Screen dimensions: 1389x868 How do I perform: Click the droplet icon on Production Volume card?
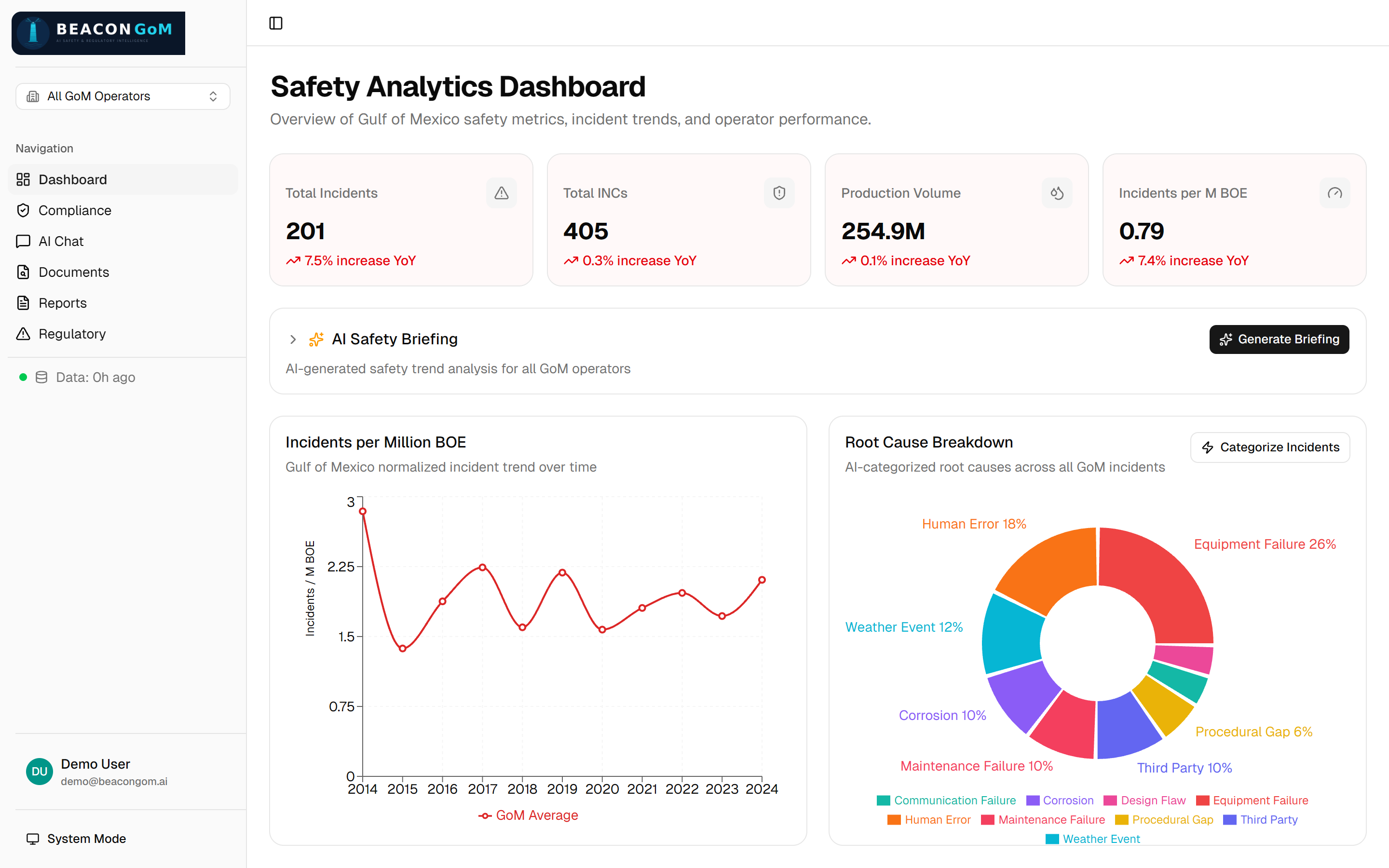(x=1057, y=193)
